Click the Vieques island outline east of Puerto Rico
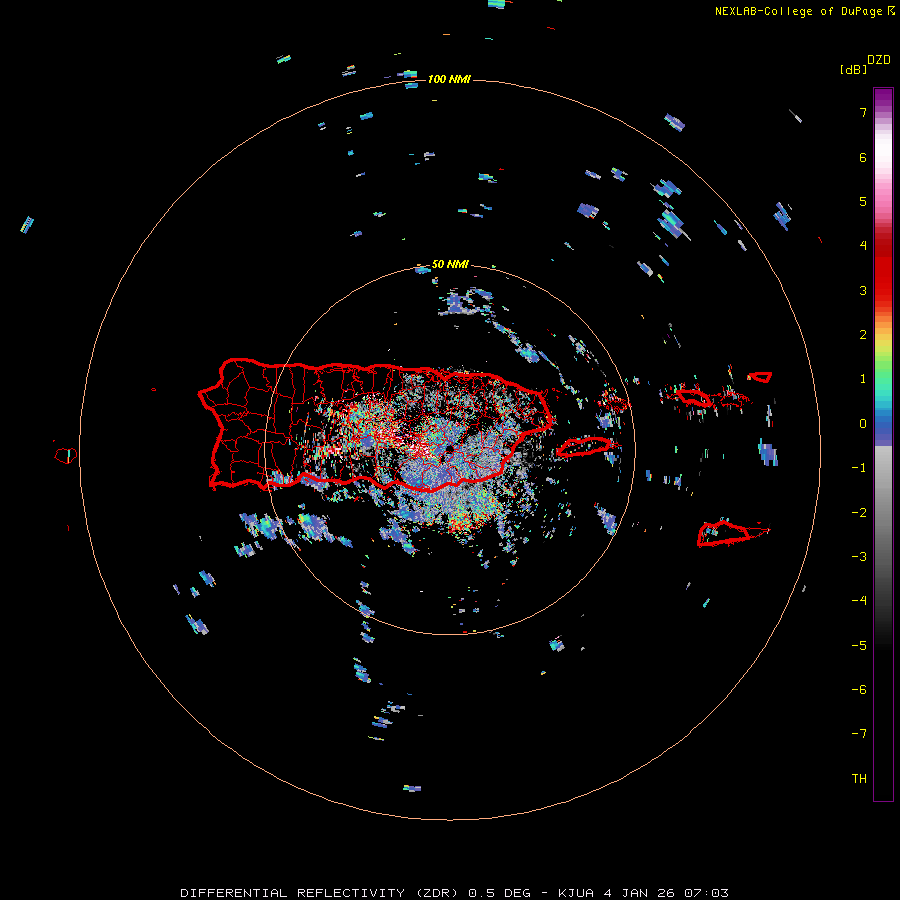 pos(584,447)
